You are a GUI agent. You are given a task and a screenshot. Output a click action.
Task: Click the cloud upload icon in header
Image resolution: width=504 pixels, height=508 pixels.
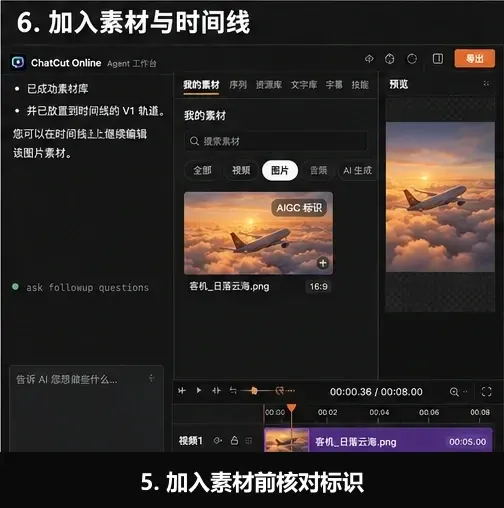click(369, 59)
